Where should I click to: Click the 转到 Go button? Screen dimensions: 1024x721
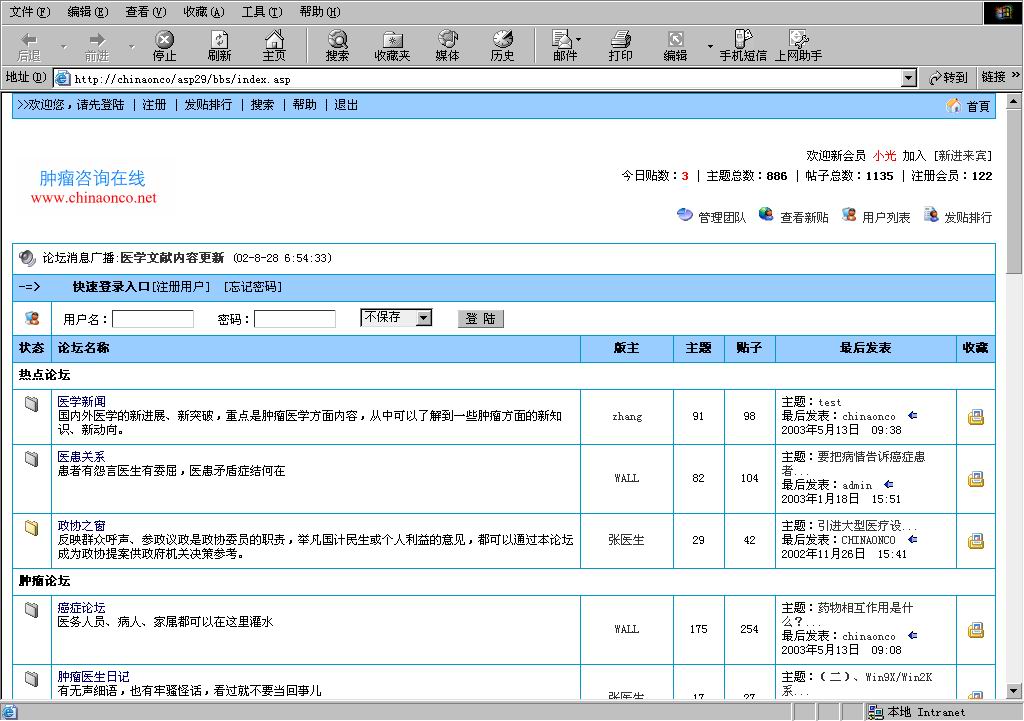coord(948,78)
